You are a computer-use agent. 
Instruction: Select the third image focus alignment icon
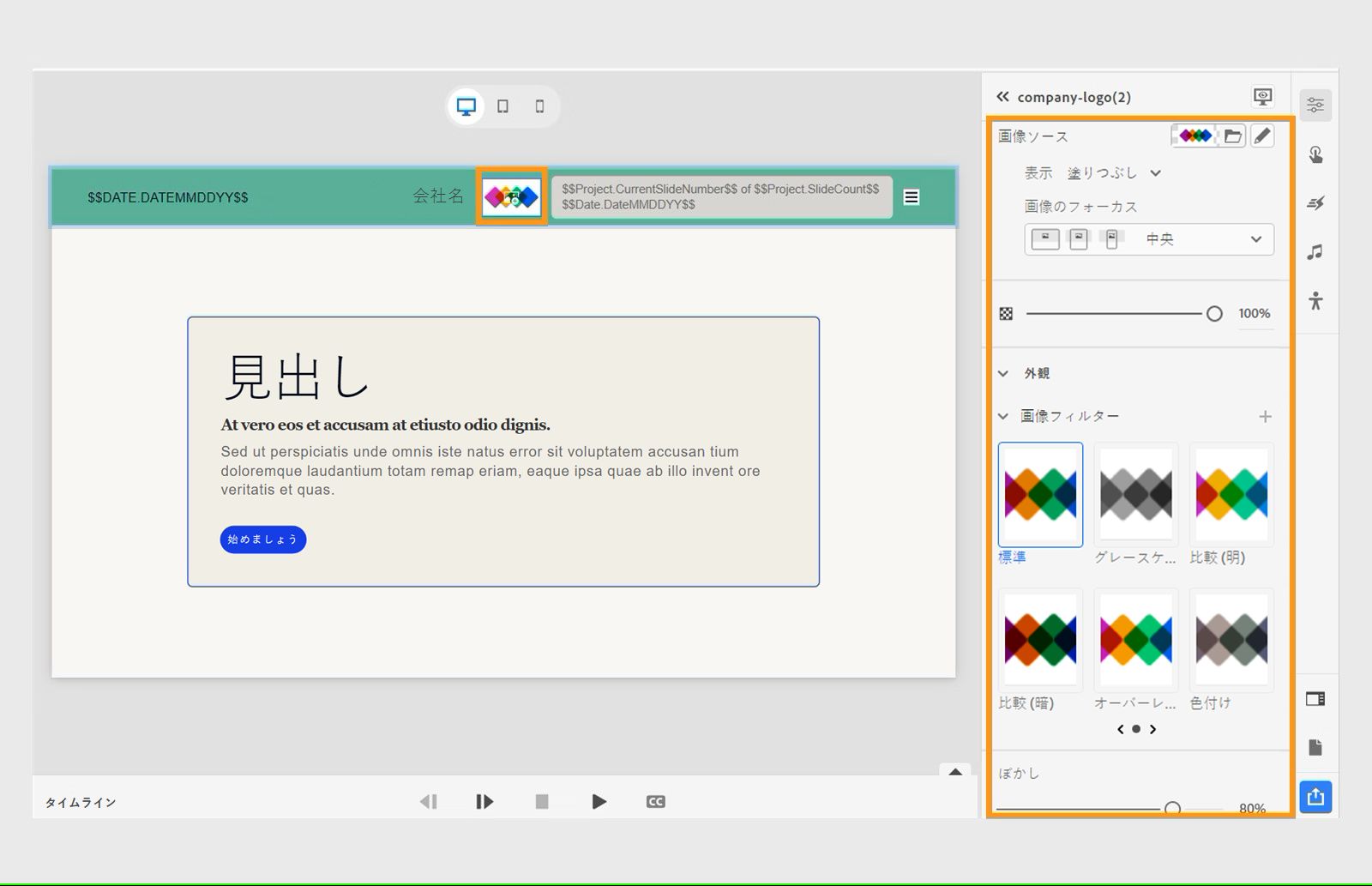point(1111,239)
